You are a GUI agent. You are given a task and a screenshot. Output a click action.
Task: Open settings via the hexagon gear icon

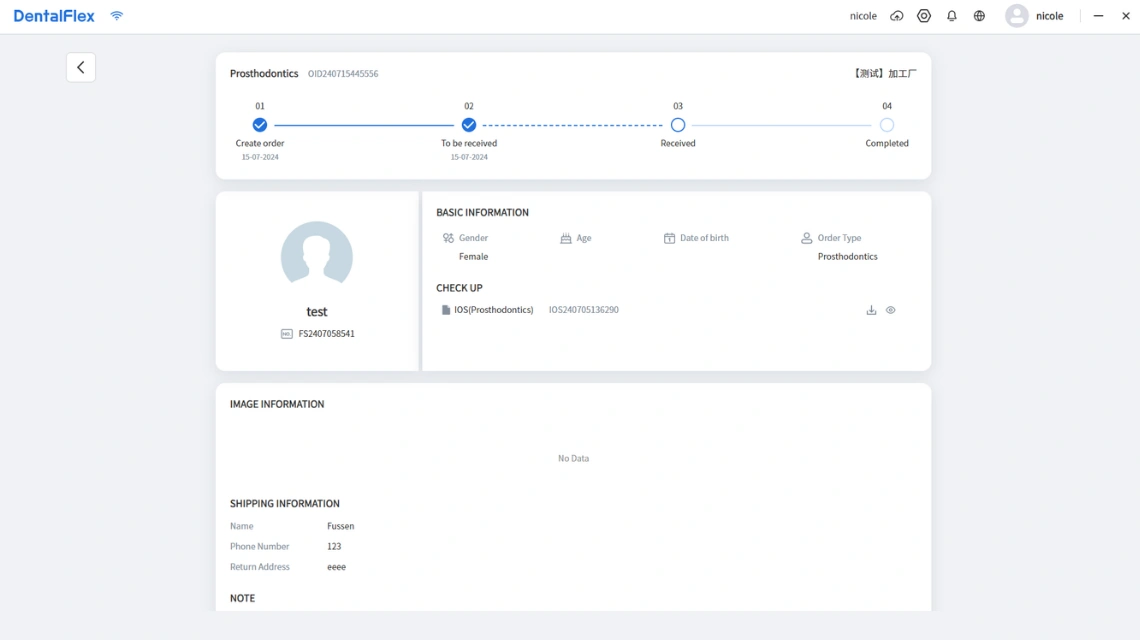pyautogui.click(x=924, y=16)
